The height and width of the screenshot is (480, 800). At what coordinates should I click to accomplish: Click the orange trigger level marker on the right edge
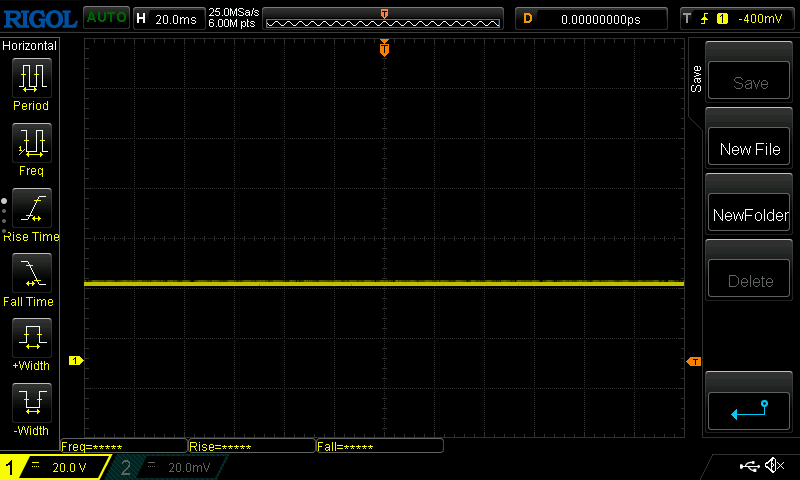tap(694, 362)
